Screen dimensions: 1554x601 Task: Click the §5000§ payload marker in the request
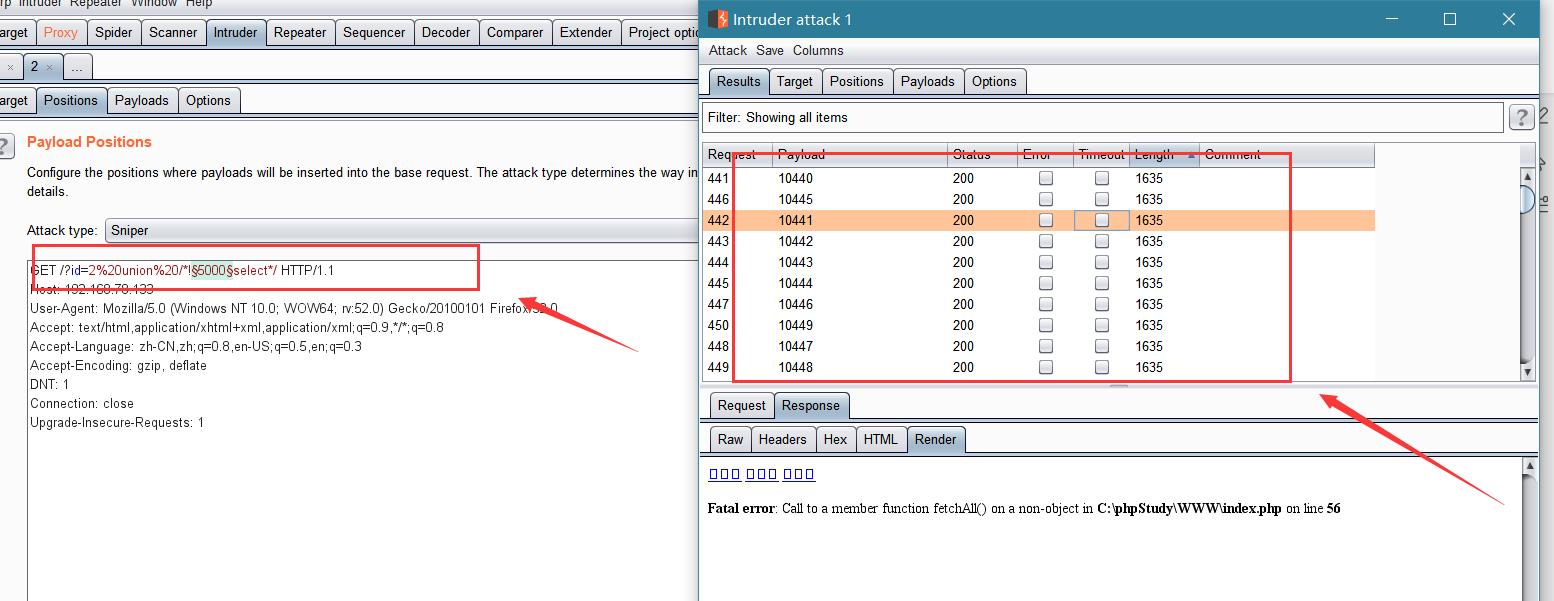click(212, 271)
